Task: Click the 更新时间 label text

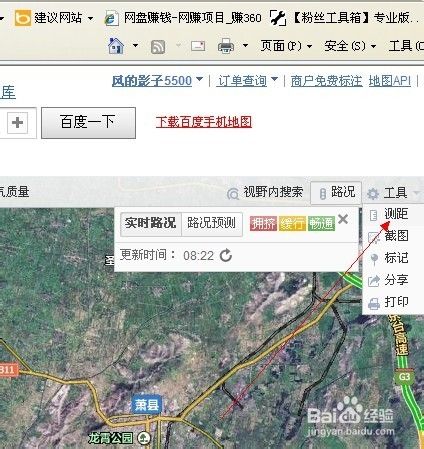Action: coord(147,255)
